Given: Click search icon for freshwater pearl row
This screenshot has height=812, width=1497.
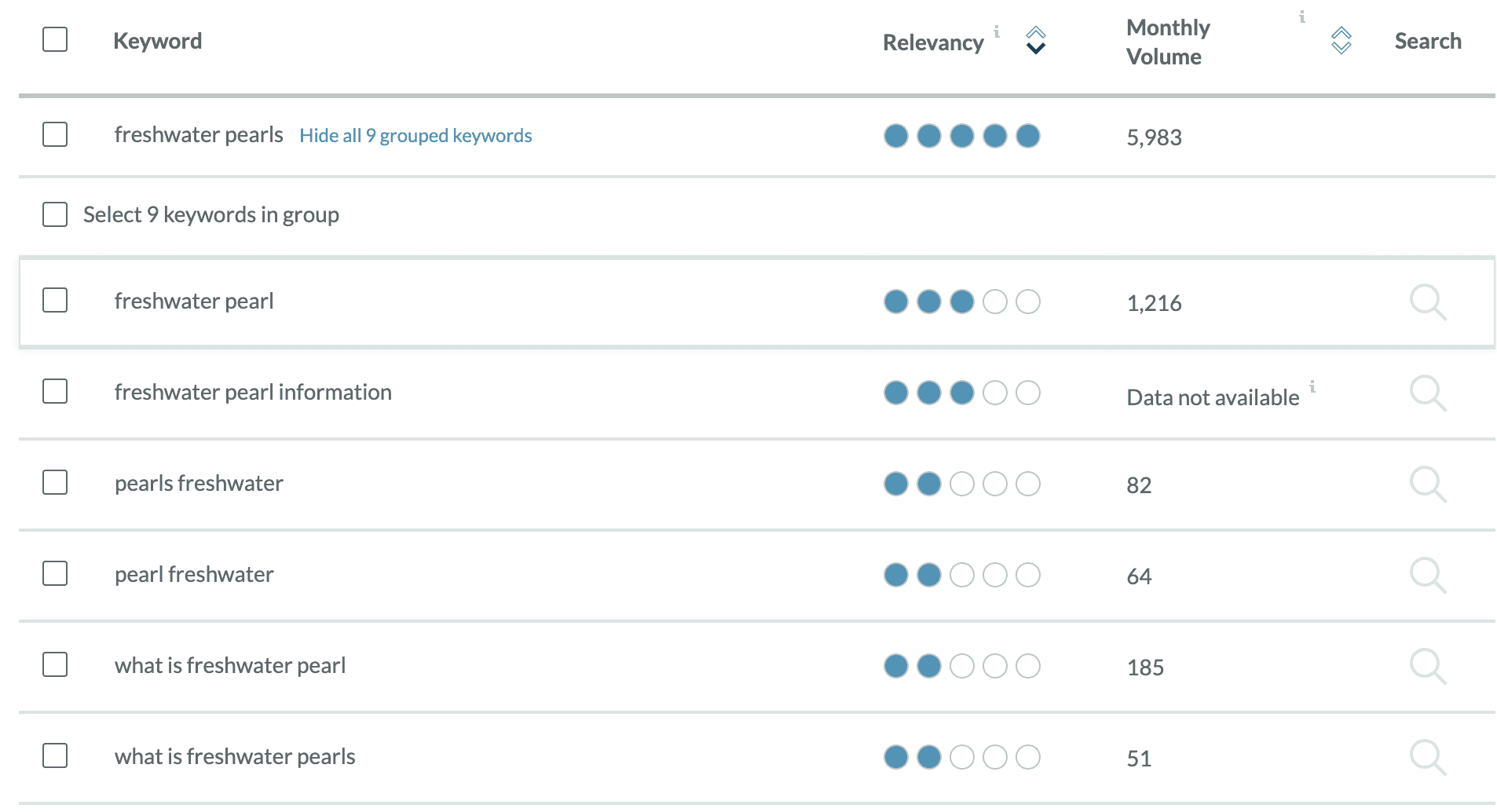Looking at the screenshot, I should (x=1427, y=302).
